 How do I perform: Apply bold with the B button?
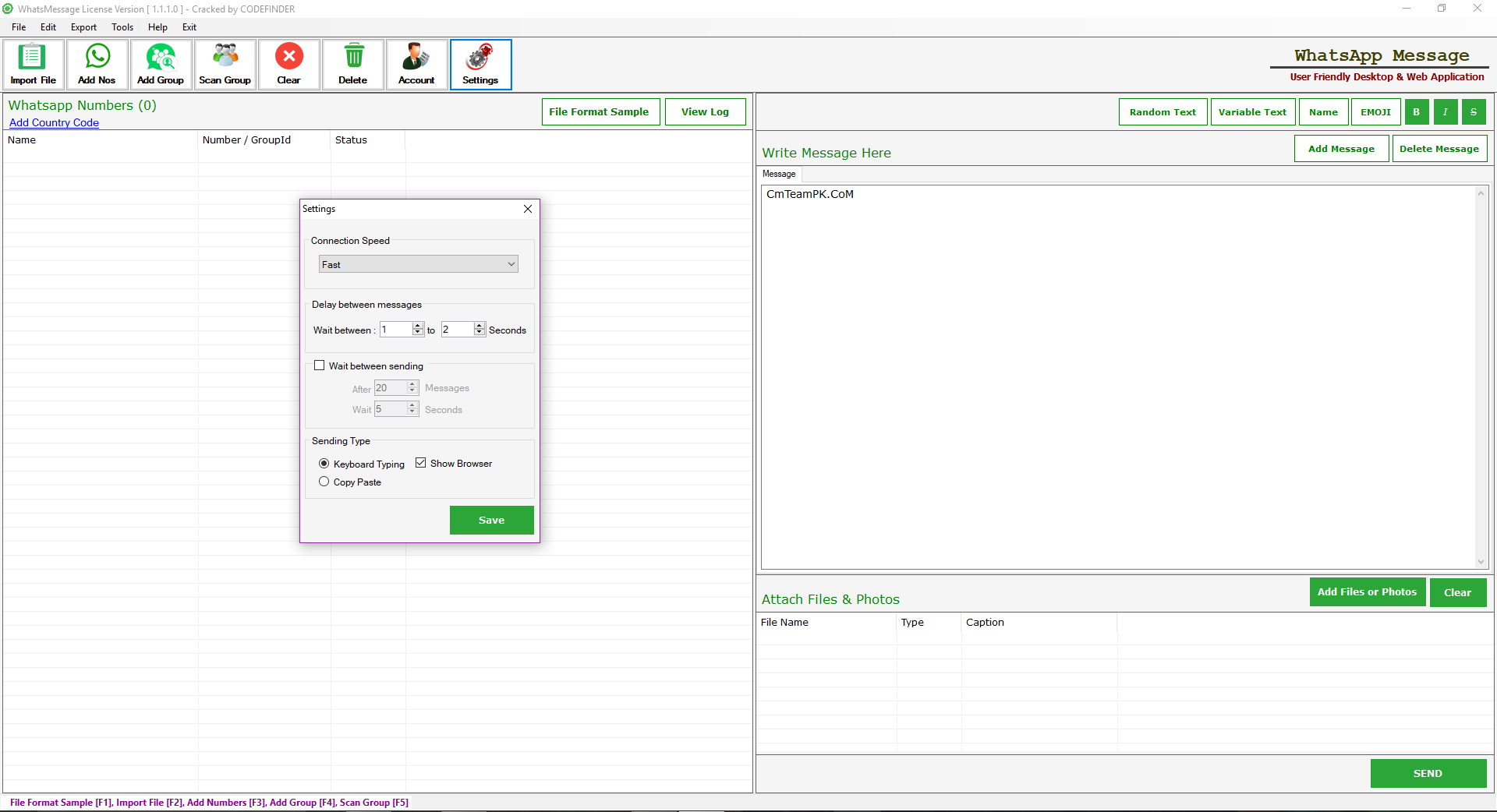click(x=1417, y=112)
